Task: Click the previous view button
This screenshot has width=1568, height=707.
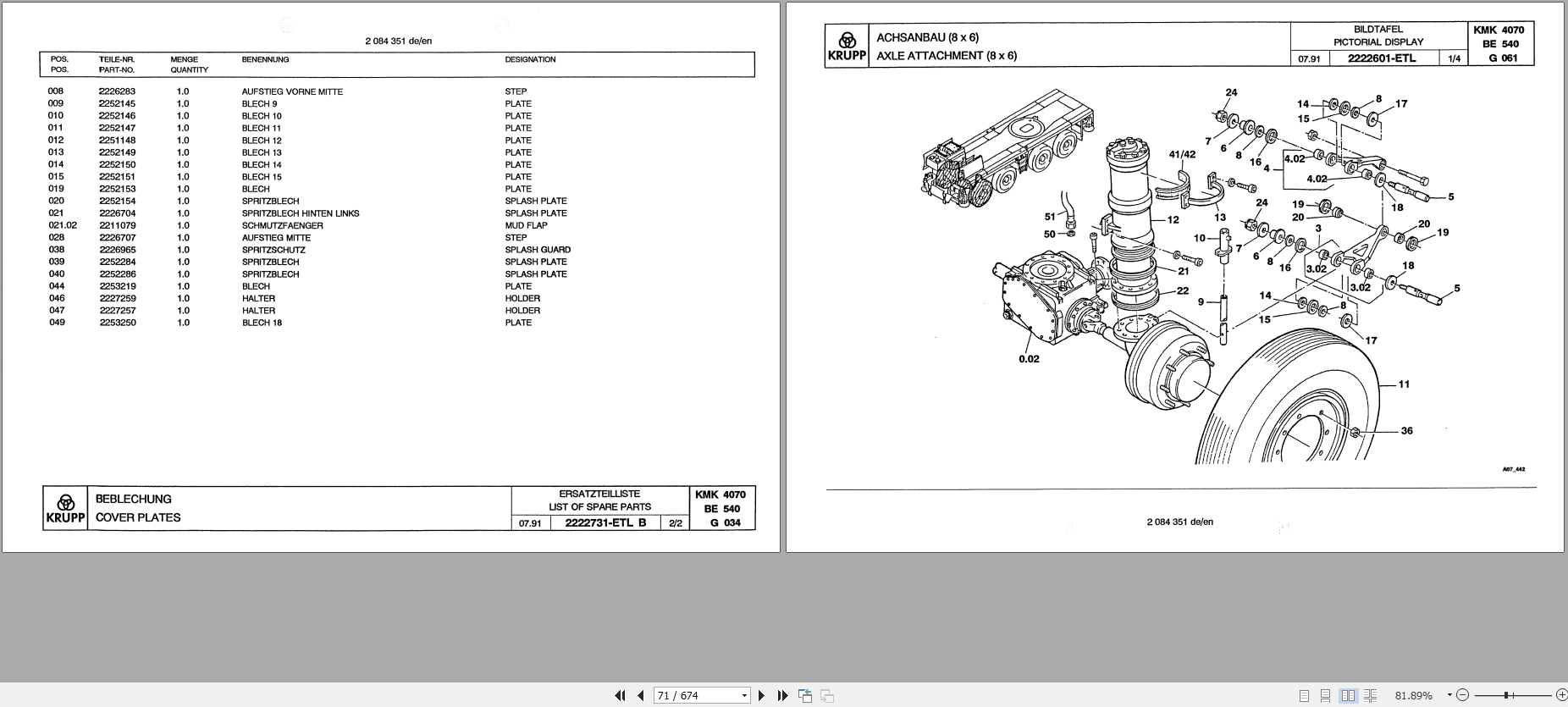Action: pos(804,695)
